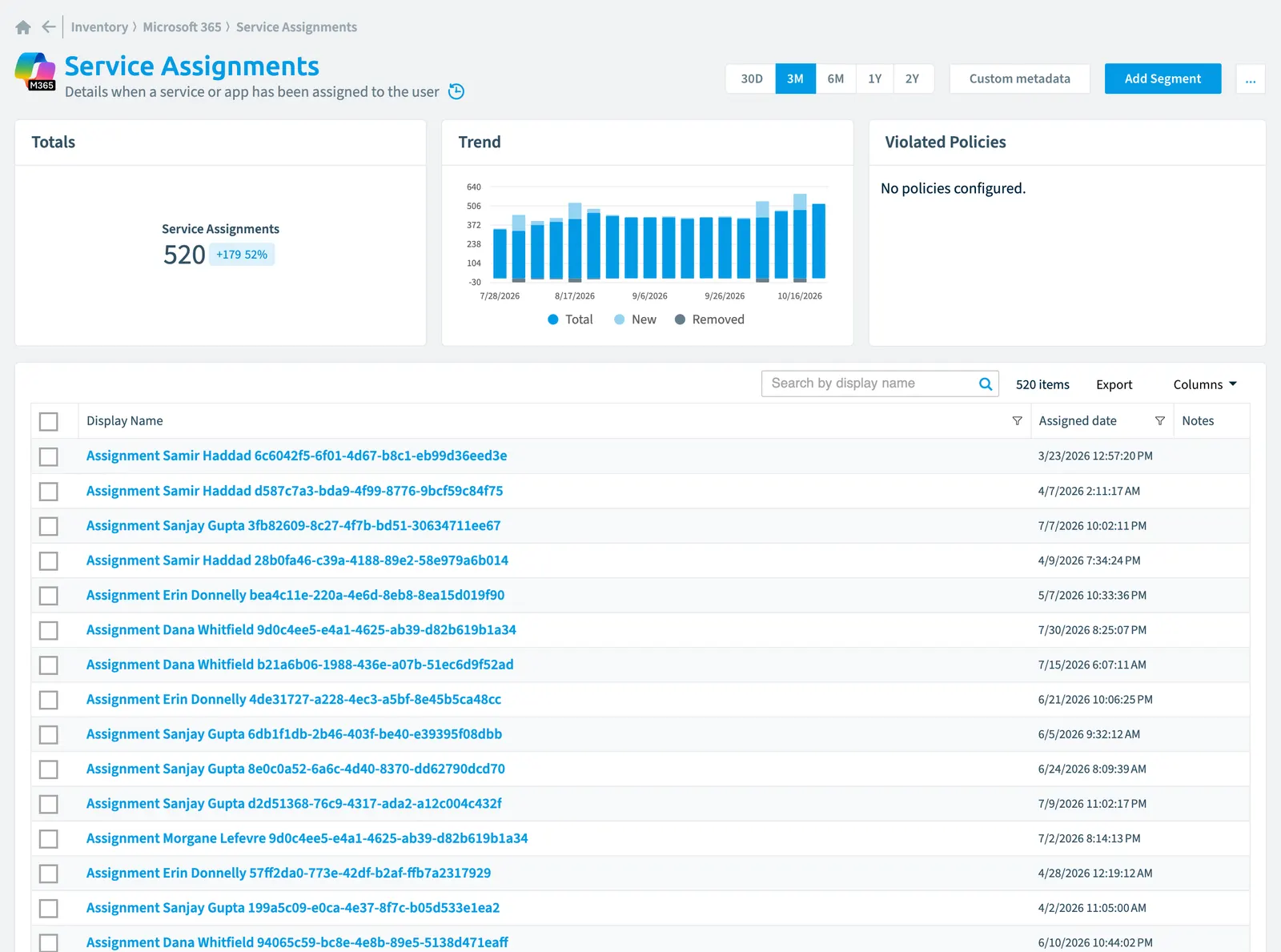Toggle the Total legend marker

click(553, 319)
